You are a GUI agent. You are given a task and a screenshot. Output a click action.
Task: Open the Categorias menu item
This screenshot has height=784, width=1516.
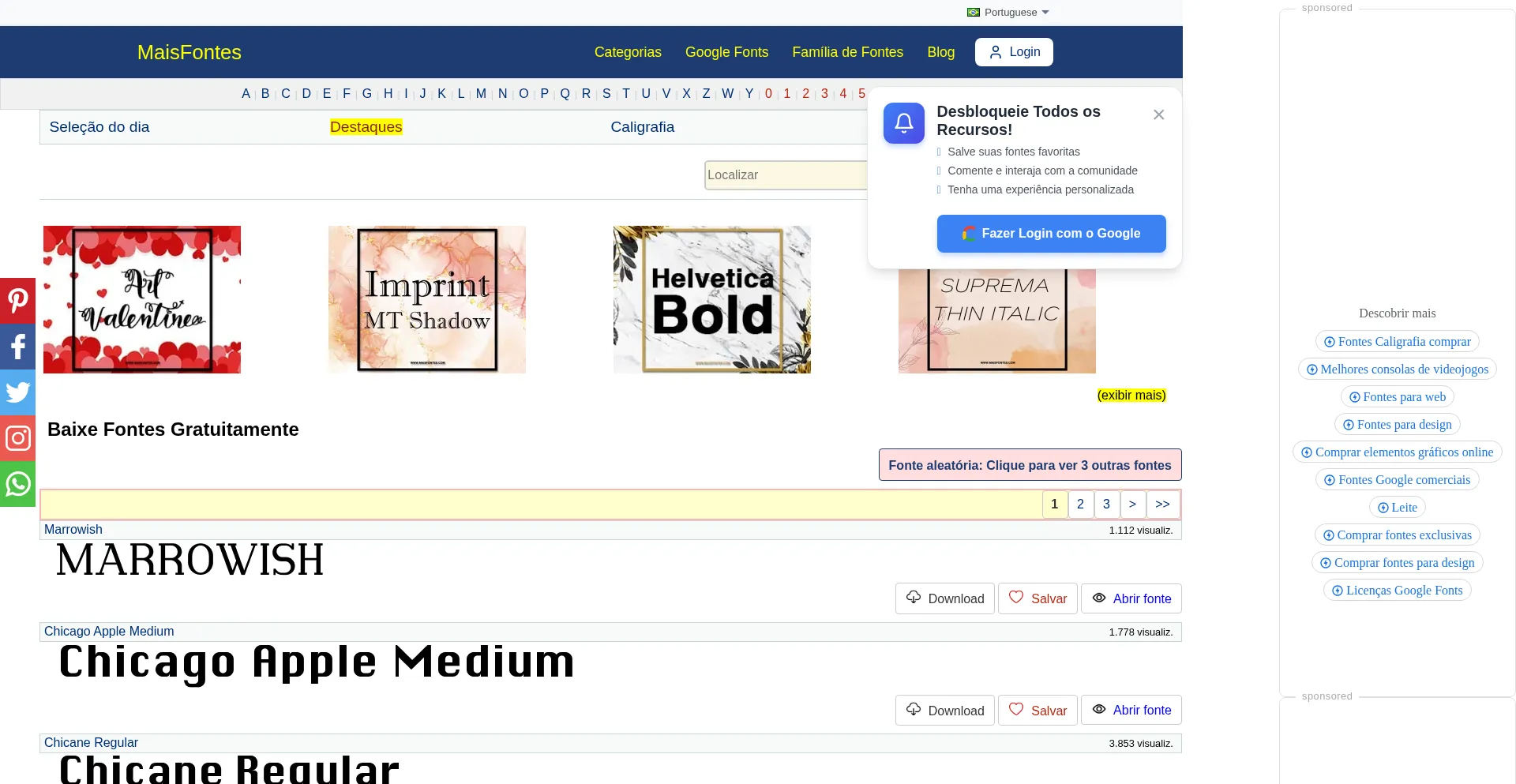[628, 52]
